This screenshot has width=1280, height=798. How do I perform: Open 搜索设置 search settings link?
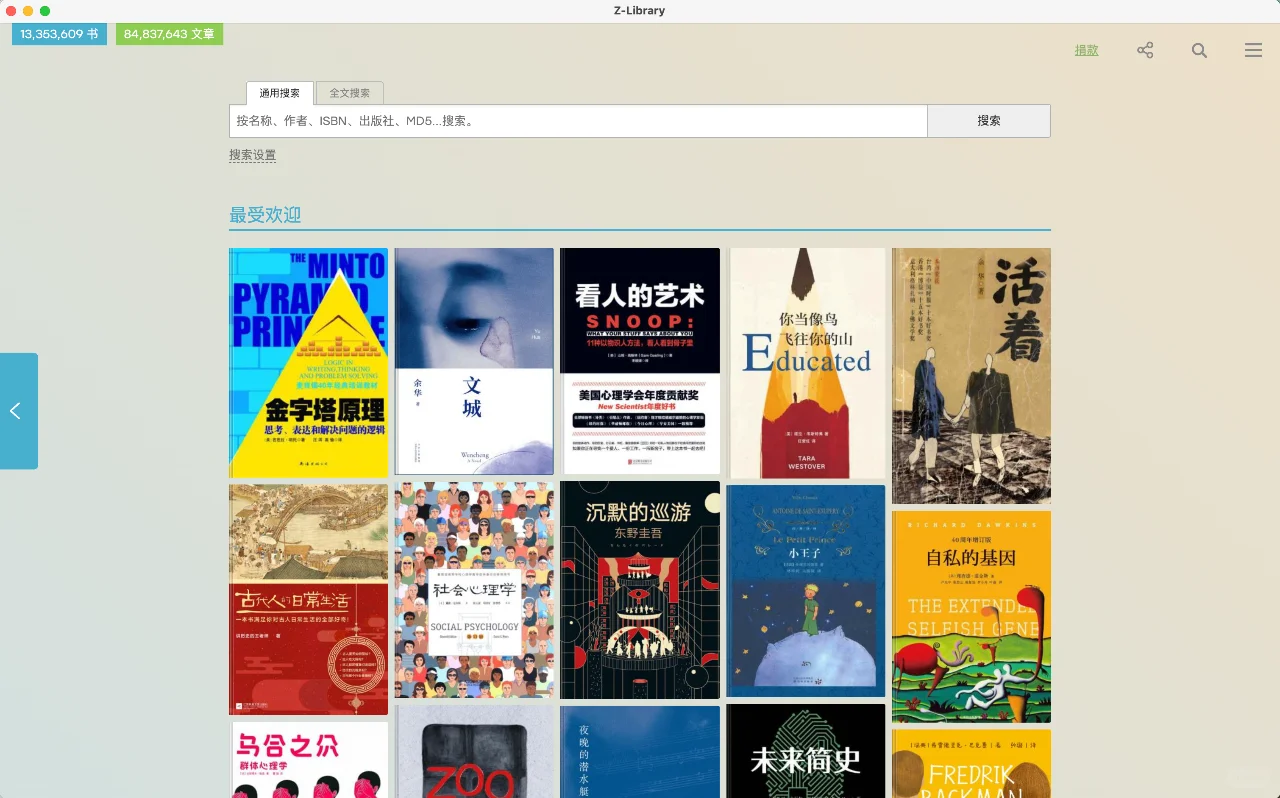click(252, 155)
